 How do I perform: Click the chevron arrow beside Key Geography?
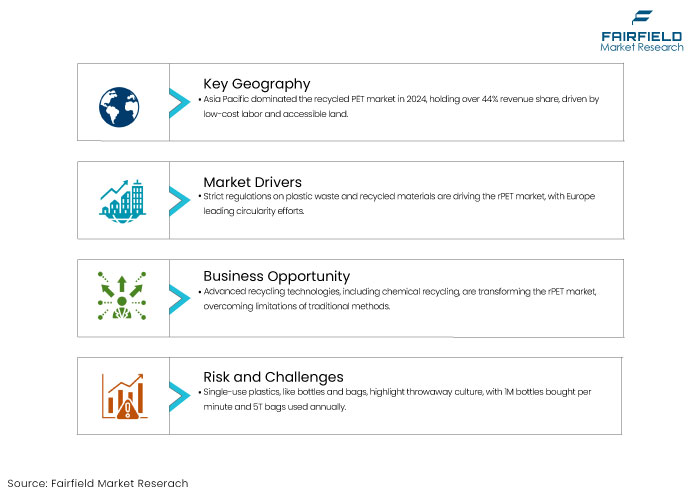(179, 103)
